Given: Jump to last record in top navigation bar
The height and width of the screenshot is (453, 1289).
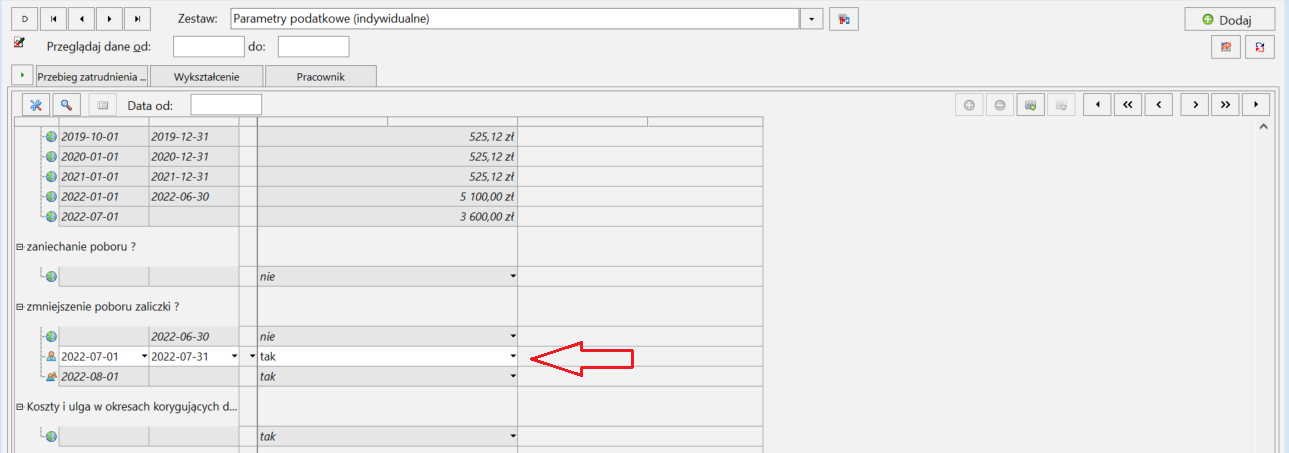Looking at the screenshot, I should click(137, 19).
